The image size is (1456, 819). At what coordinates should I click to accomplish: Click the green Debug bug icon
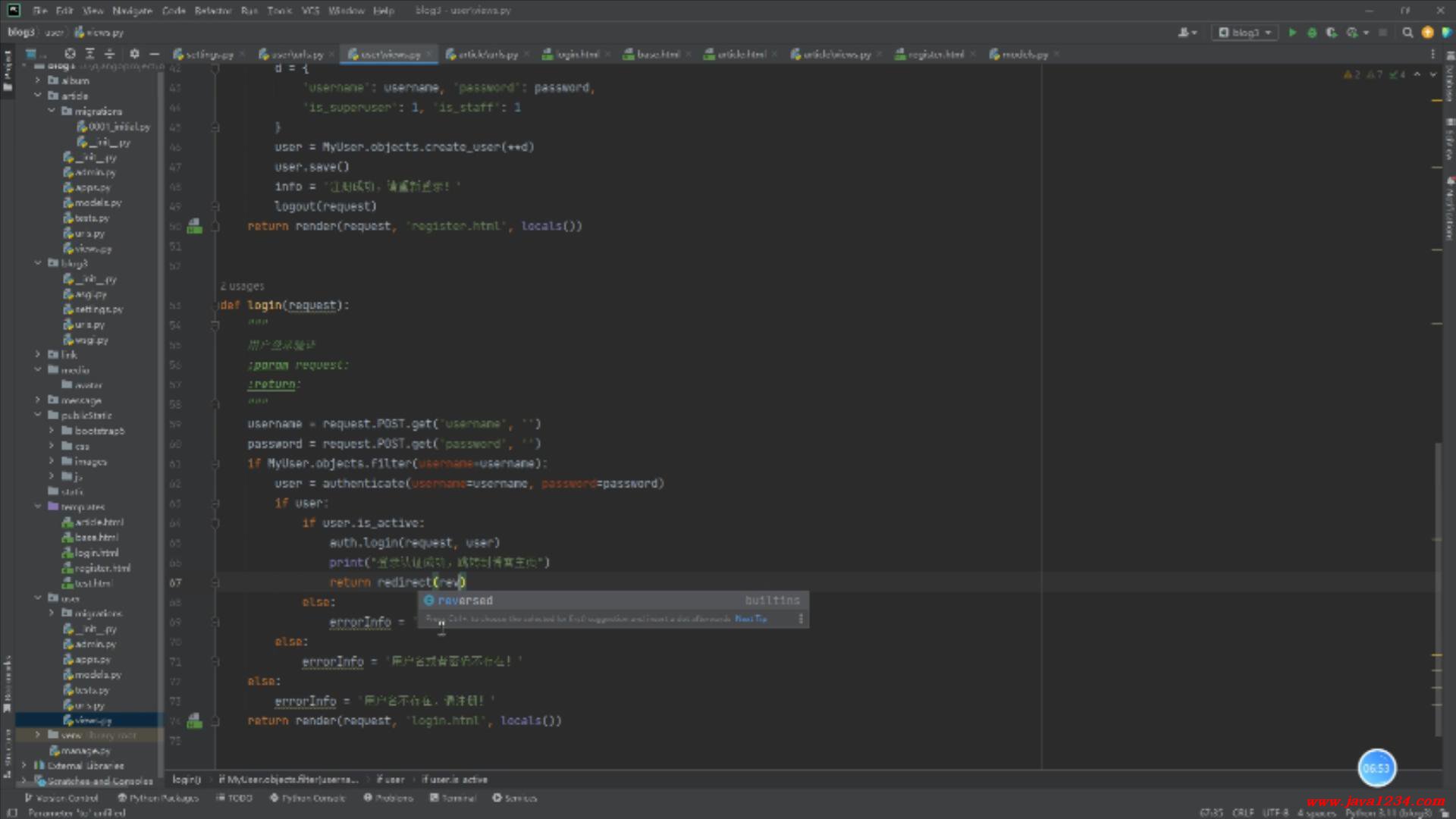pyautogui.click(x=1312, y=33)
